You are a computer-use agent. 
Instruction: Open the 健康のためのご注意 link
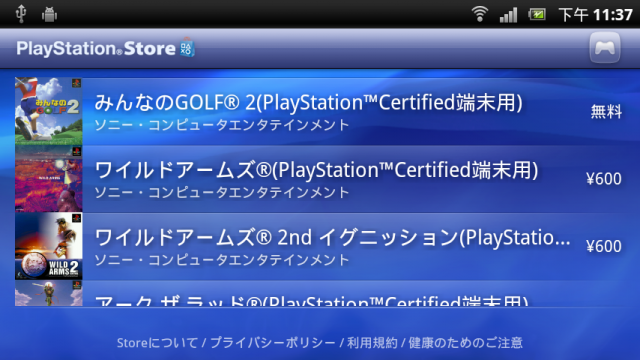tap(466, 342)
